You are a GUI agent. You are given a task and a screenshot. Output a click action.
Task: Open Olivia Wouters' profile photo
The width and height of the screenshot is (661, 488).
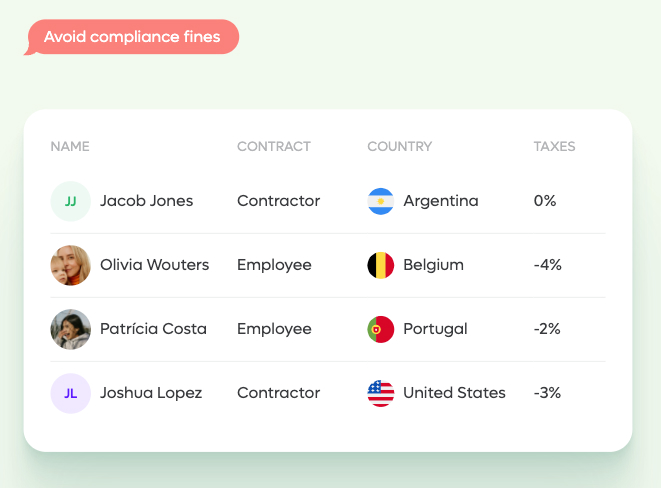71,265
